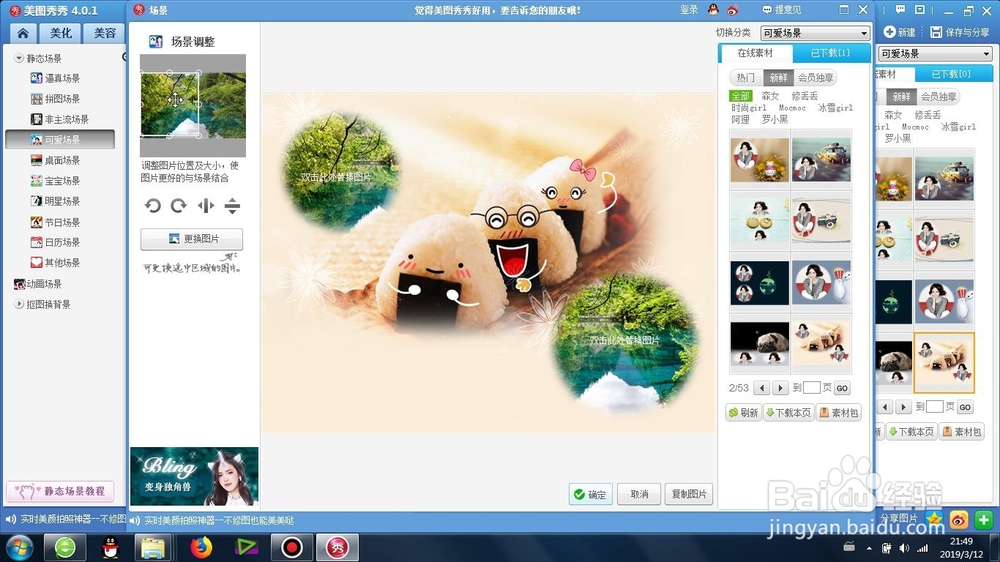Open the 美化 tab
The width and height of the screenshot is (1000, 562).
61,33
